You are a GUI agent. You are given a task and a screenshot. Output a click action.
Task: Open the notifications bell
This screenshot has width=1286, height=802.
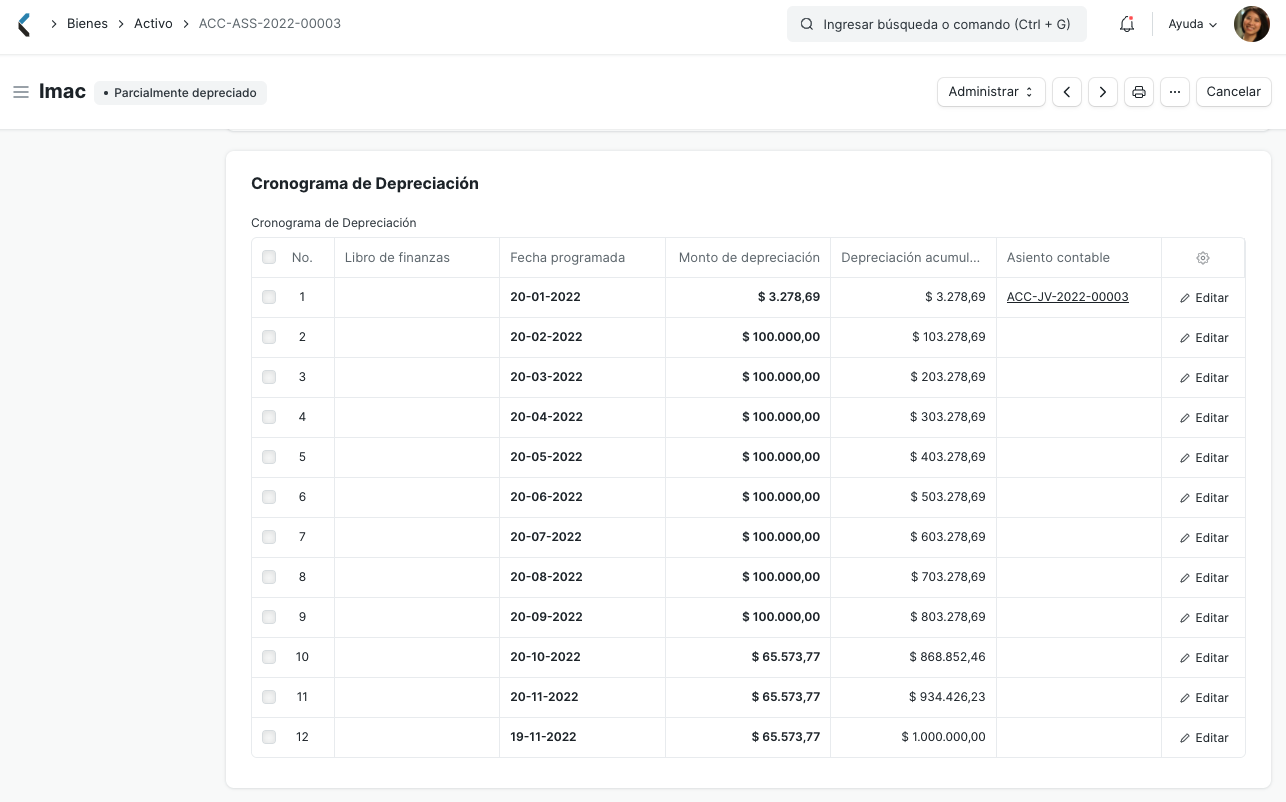click(1127, 24)
